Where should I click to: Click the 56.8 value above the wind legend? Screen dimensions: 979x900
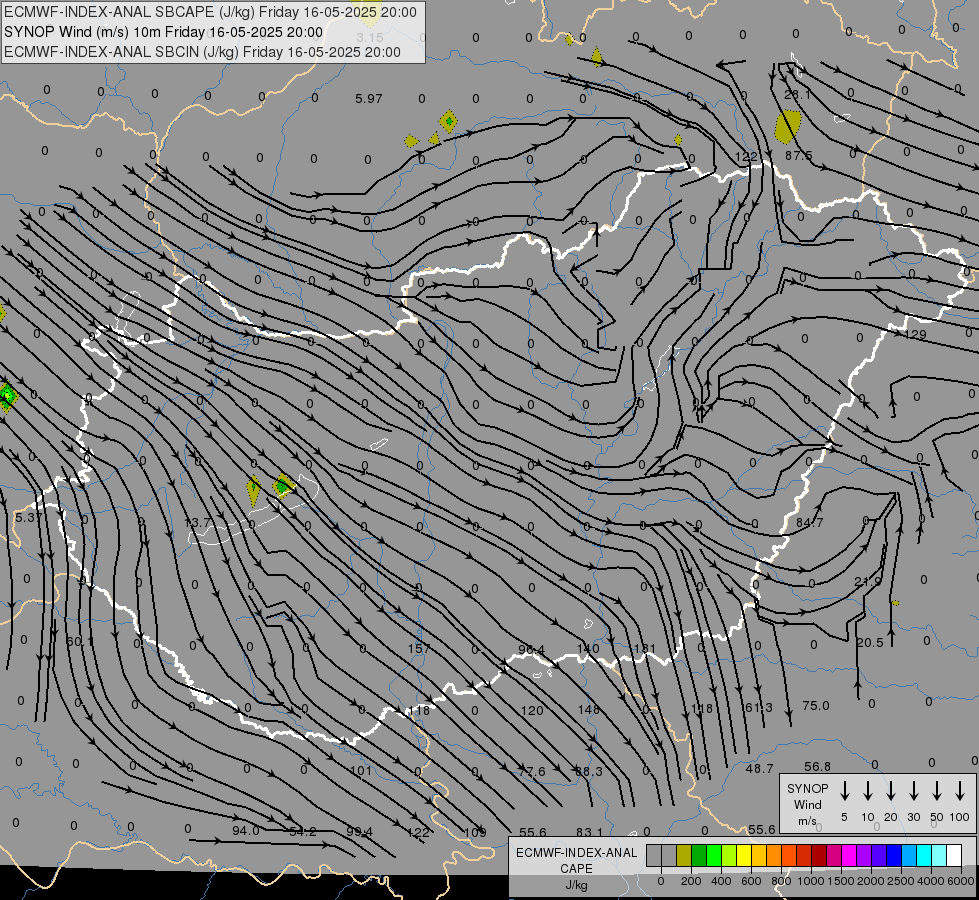click(x=817, y=766)
